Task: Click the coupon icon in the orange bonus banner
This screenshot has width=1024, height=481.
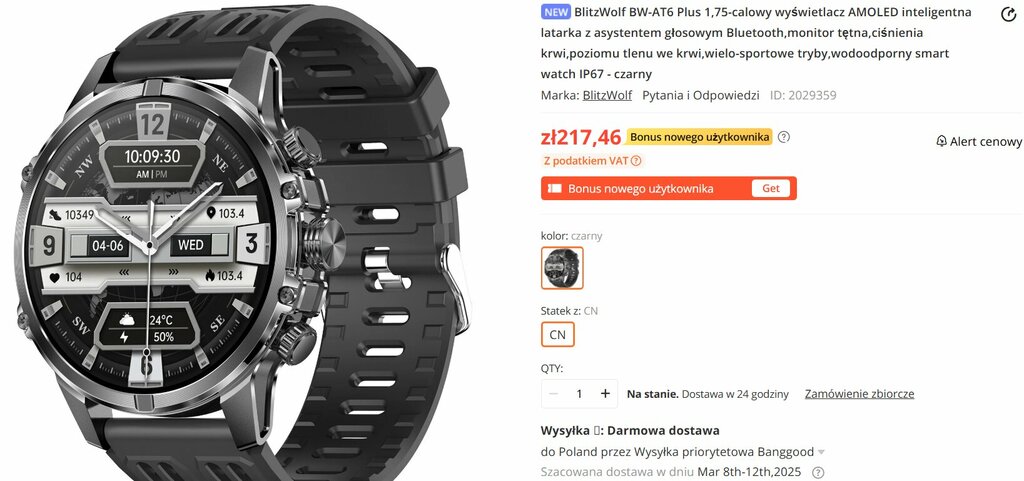Action: tap(554, 189)
